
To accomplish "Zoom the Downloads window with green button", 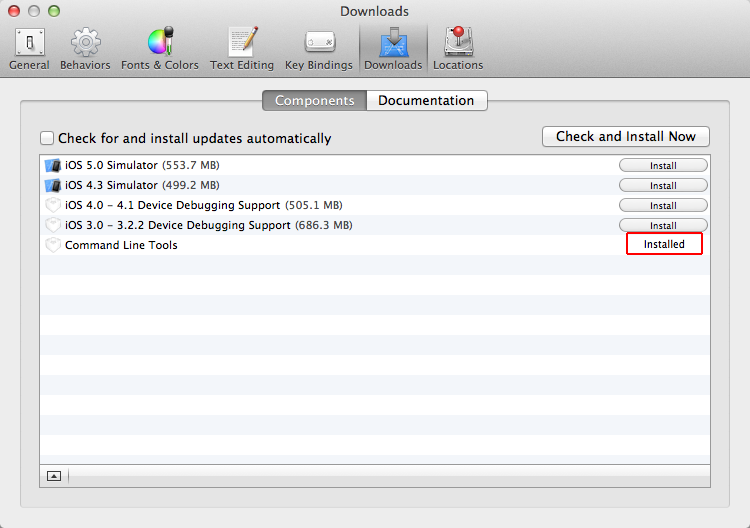I will tap(54, 11).
